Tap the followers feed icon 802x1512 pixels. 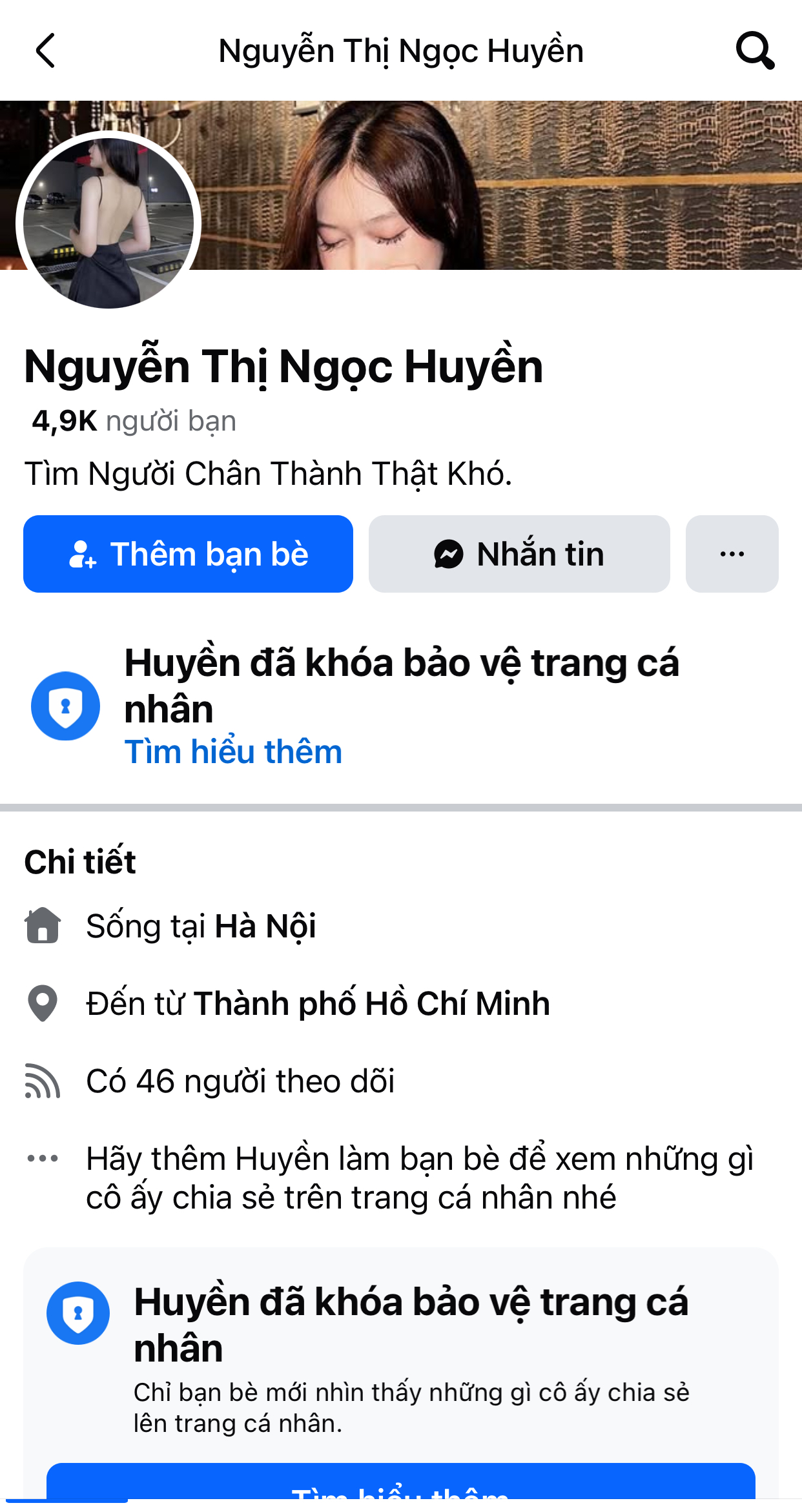point(43,1081)
